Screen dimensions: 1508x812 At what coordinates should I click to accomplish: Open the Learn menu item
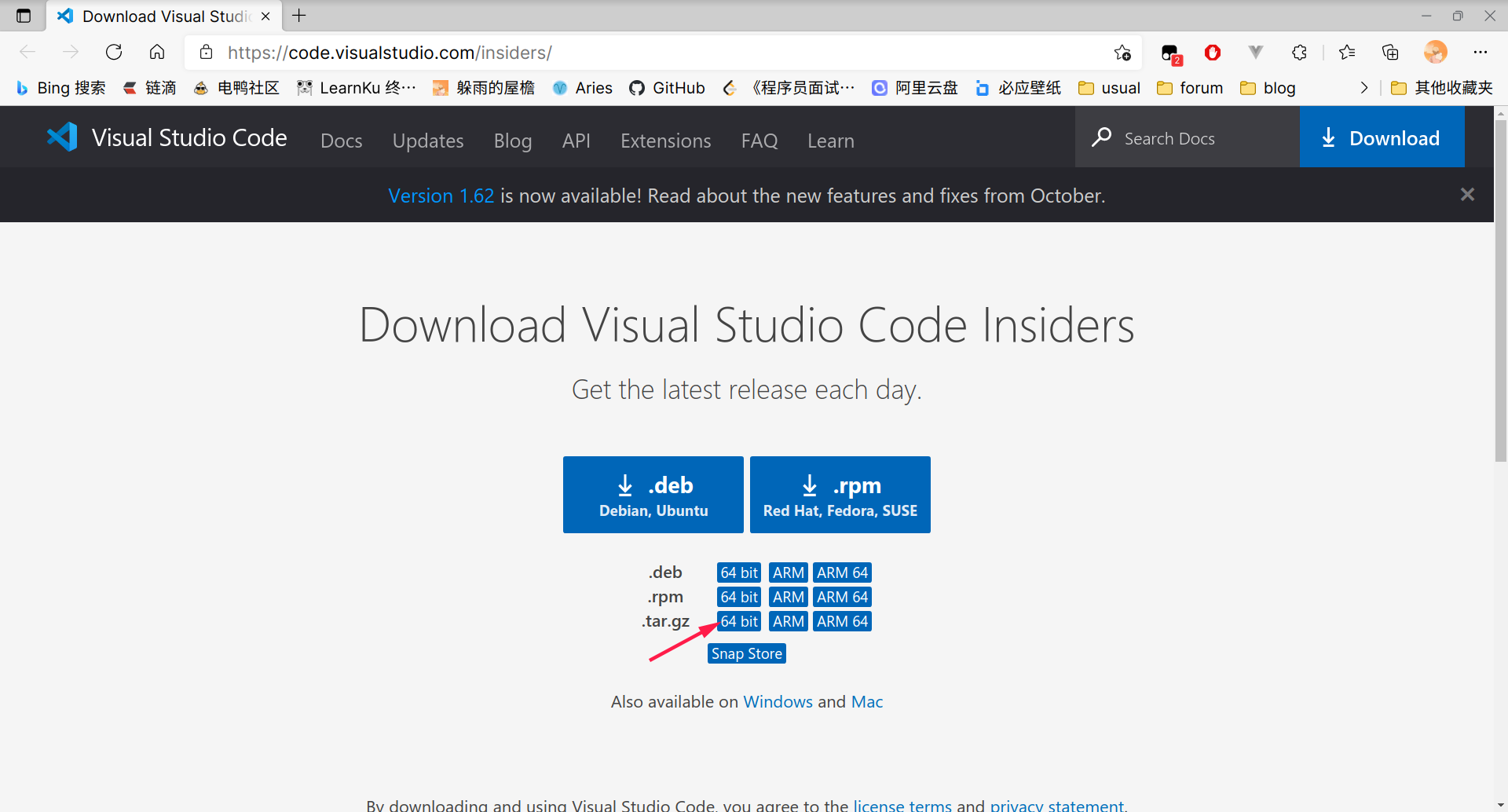tap(831, 141)
